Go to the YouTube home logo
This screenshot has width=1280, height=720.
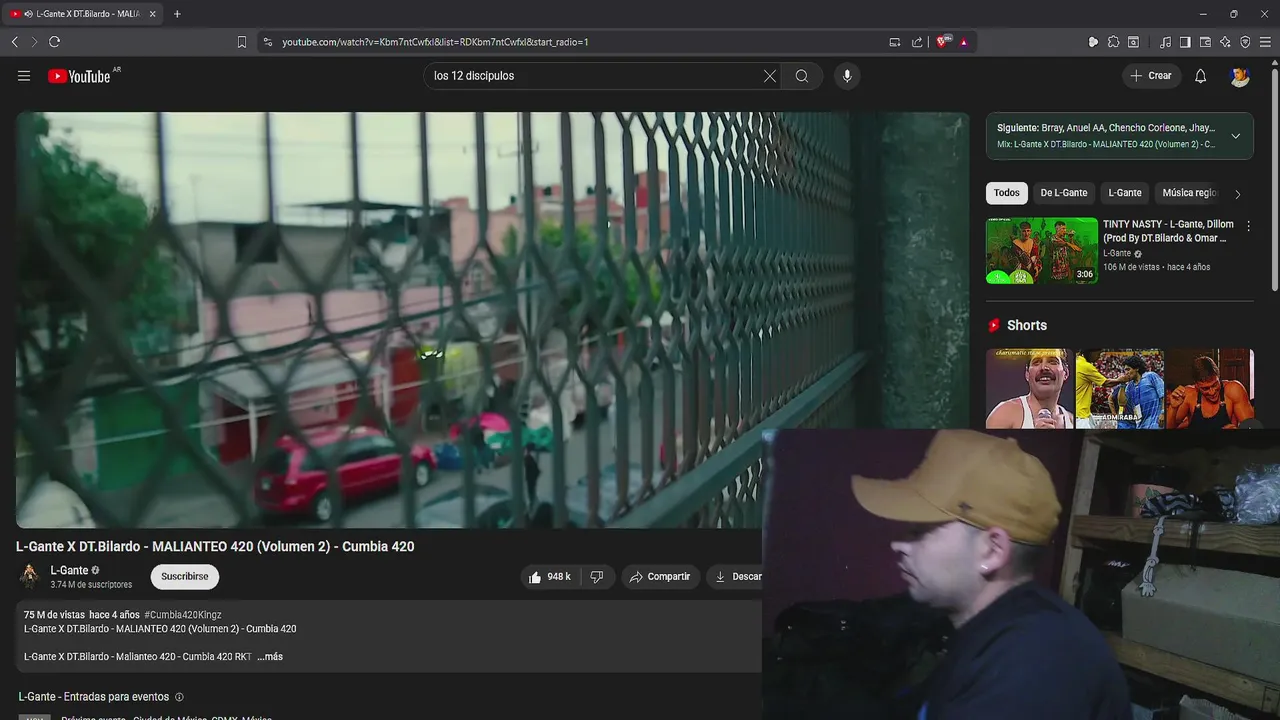point(79,76)
